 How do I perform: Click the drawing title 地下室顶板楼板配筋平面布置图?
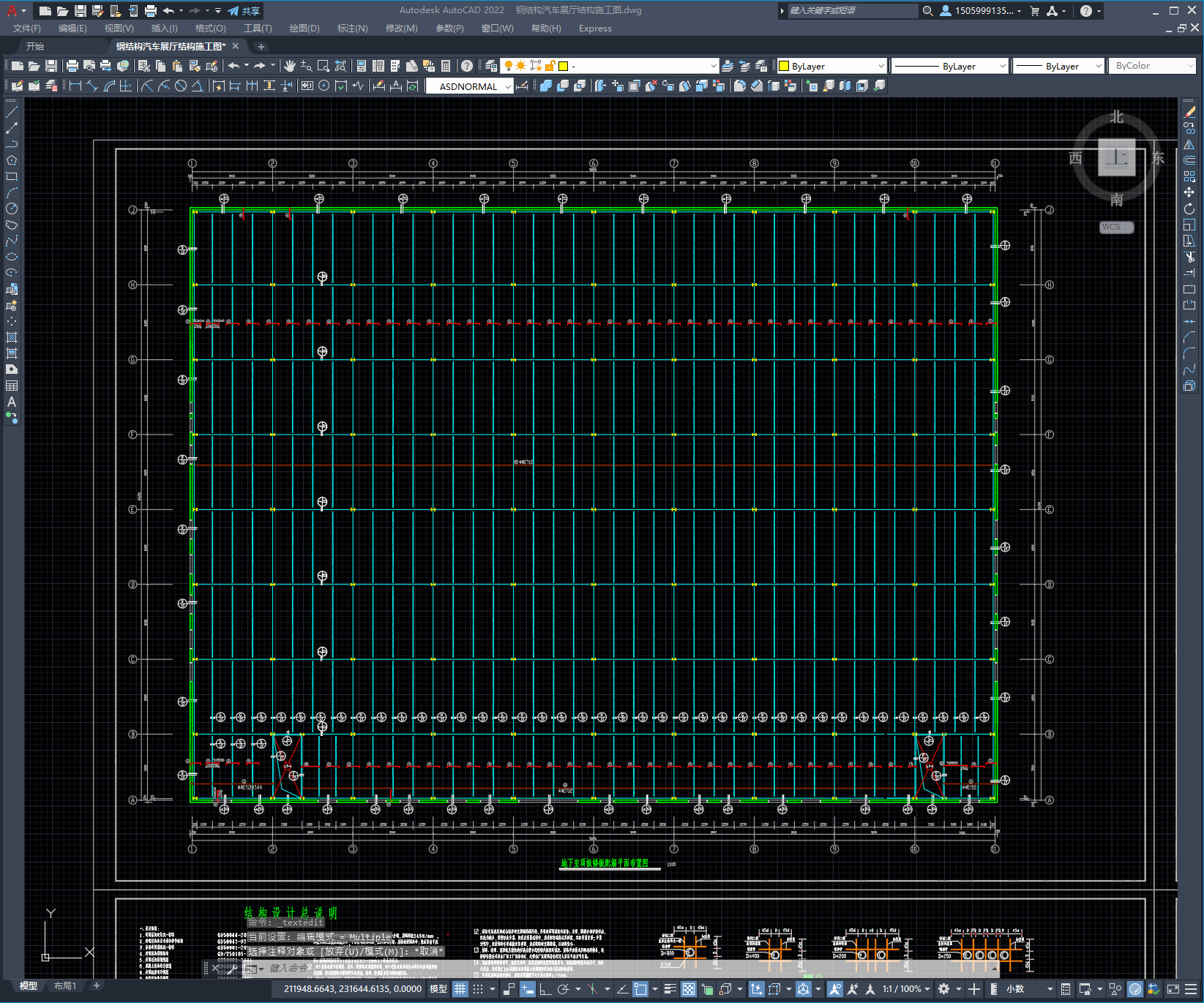[x=605, y=863]
